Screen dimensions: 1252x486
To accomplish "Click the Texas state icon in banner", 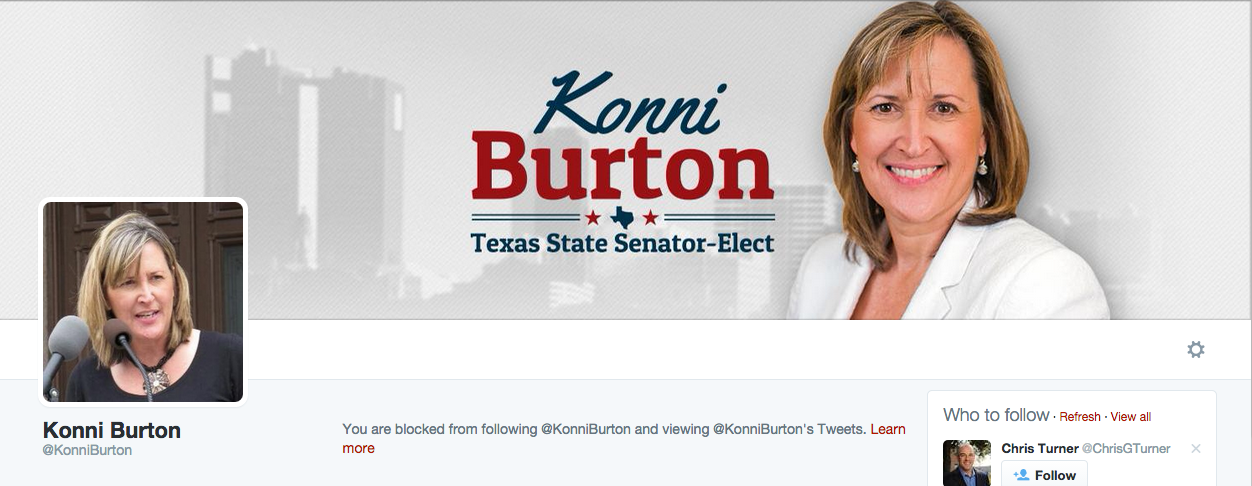I will click(x=622, y=217).
